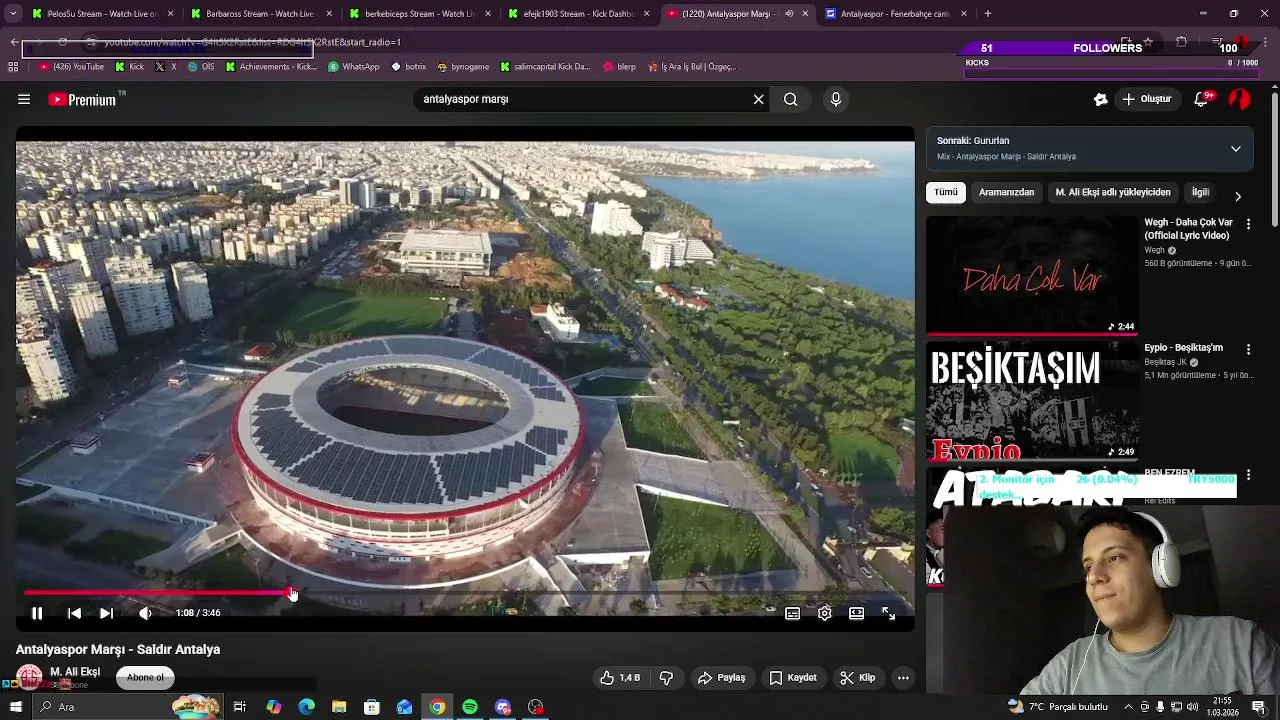Save video with Kaydet button
Image resolution: width=1280 pixels, height=720 pixels.
793,678
